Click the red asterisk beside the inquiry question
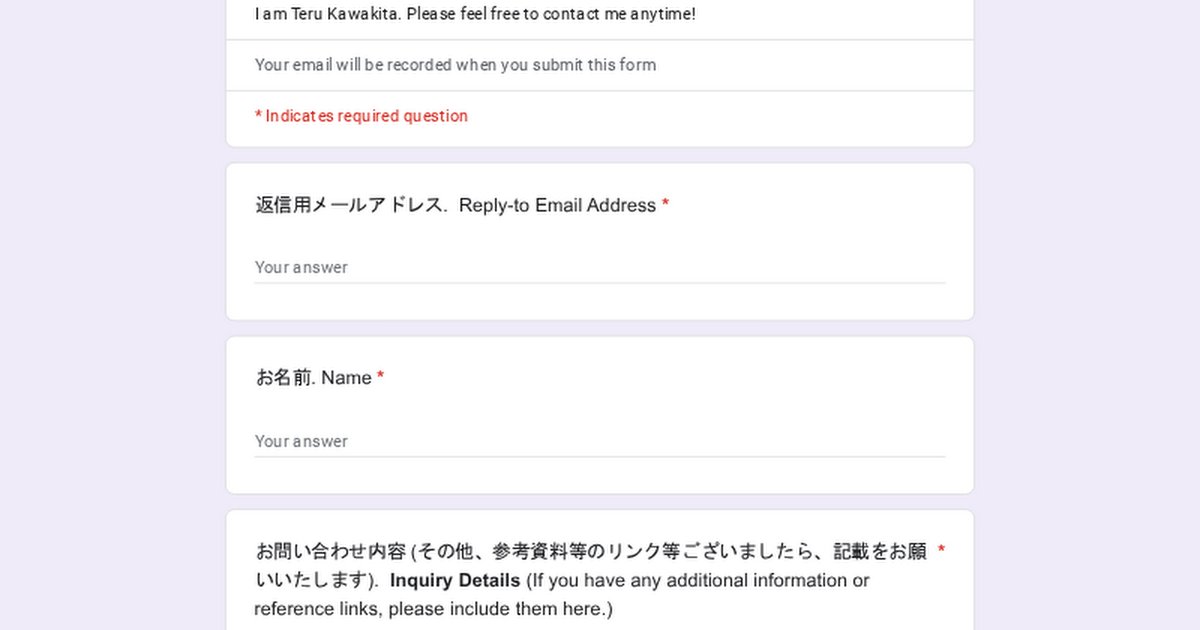 (x=941, y=551)
